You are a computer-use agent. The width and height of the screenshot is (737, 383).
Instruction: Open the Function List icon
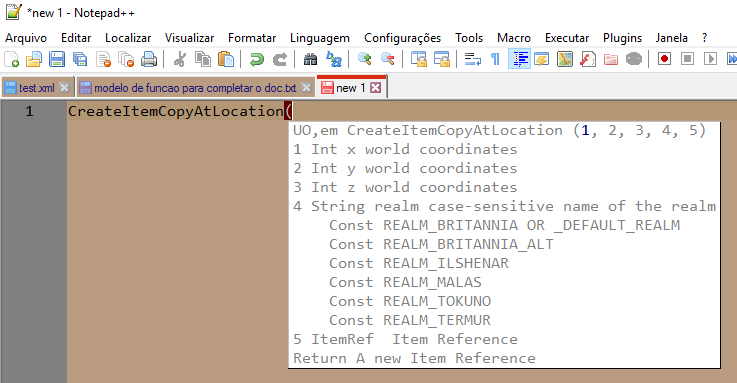click(x=588, y=59)
